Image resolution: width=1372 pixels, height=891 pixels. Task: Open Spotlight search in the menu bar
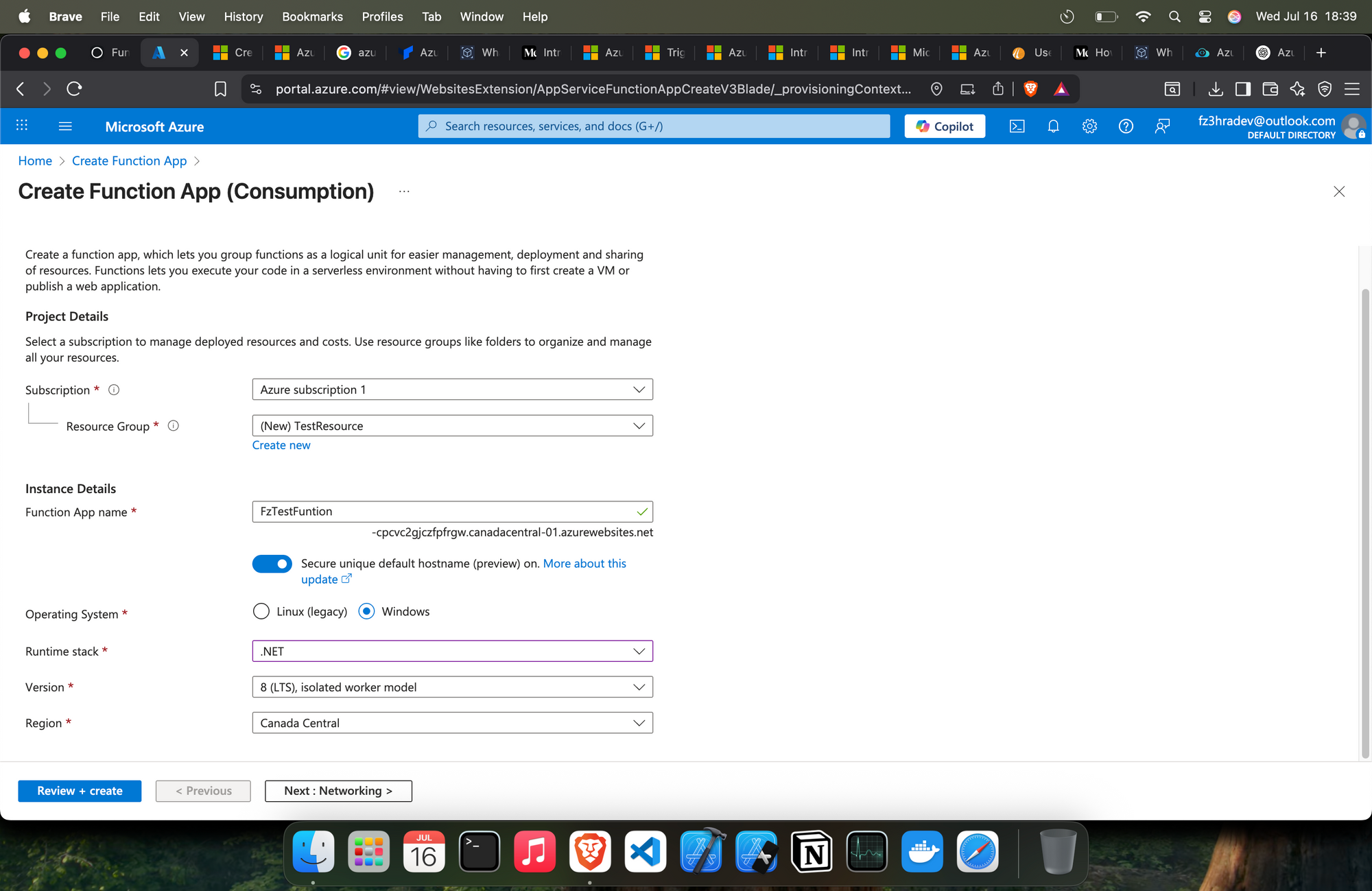pos(1174,16)
